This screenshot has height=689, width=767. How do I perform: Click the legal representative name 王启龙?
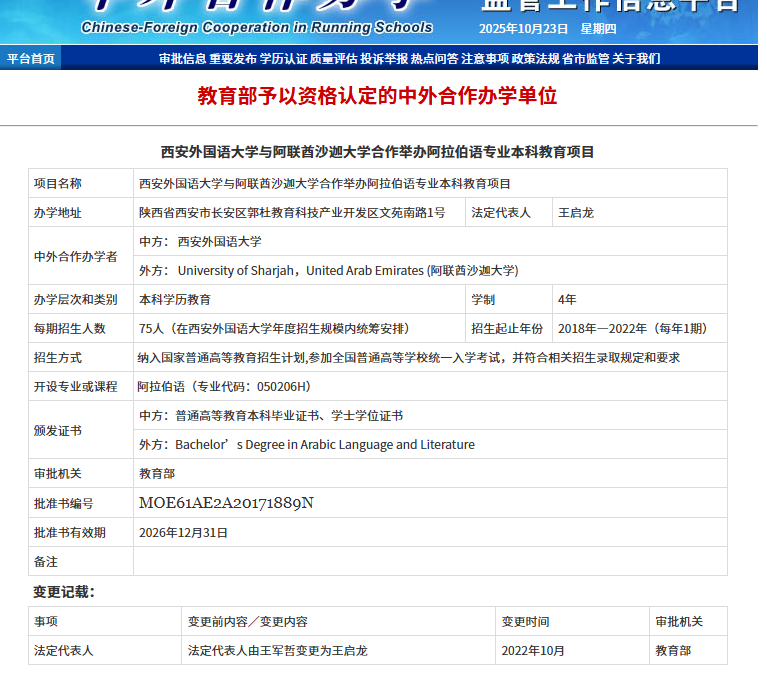(575, 213)
